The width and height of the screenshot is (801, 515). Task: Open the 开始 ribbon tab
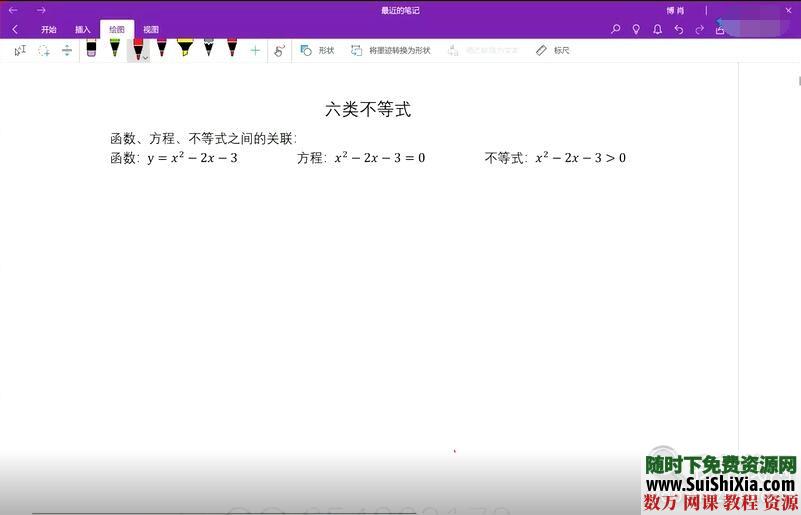(x=49, y=30)
